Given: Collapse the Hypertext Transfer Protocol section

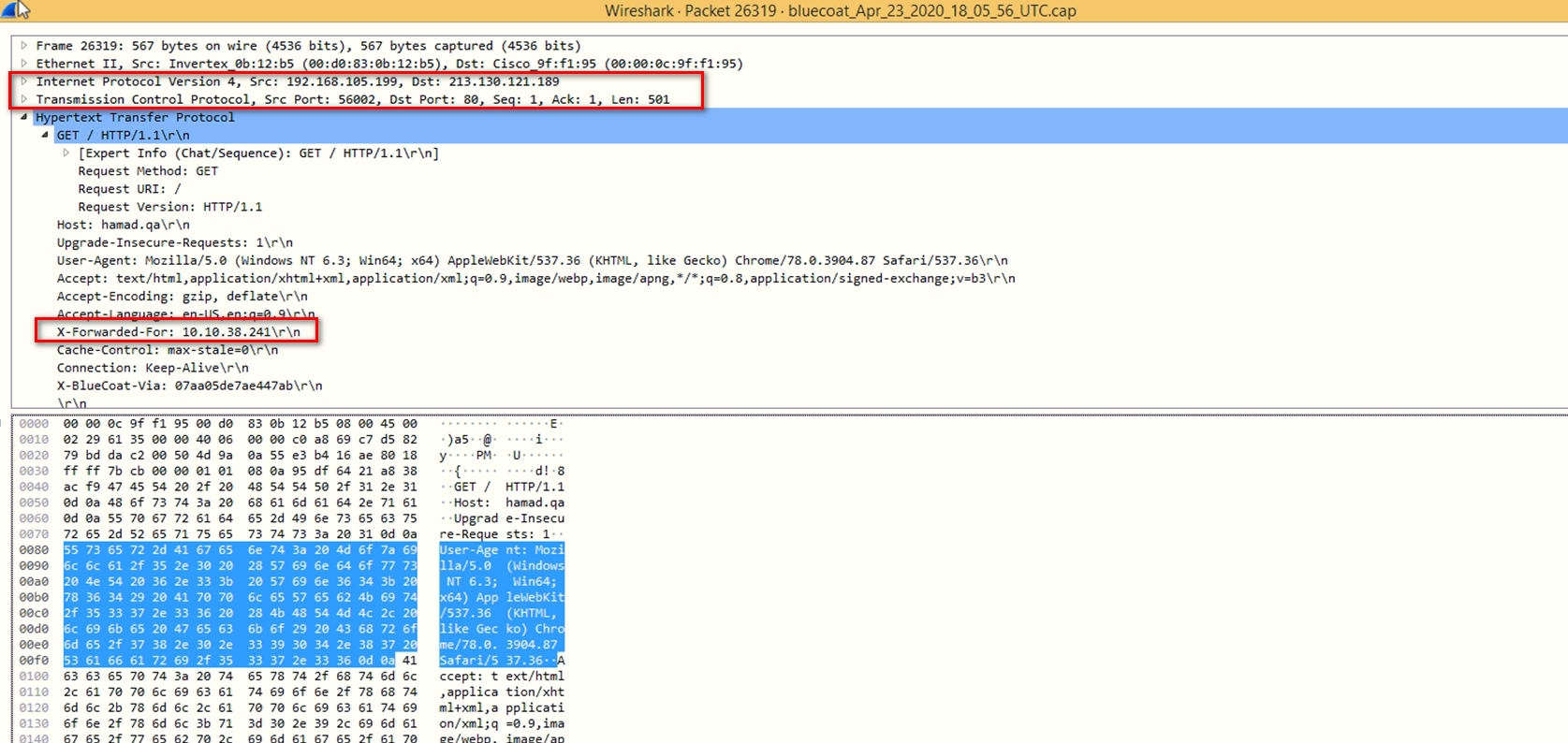Looking at the screenshot, I should click(x=24, y=117).
